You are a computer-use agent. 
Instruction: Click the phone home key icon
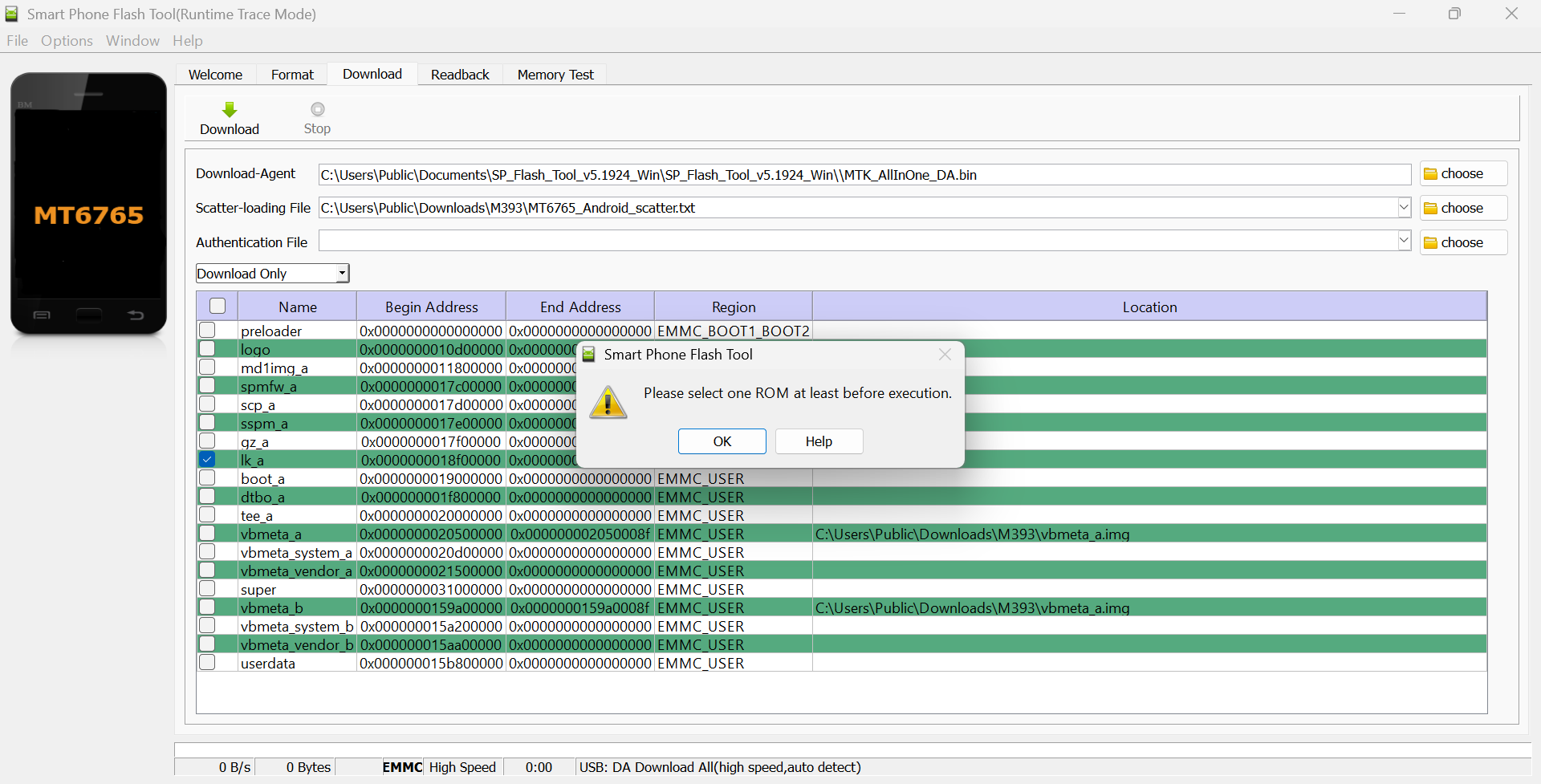(x=89, y=315)
